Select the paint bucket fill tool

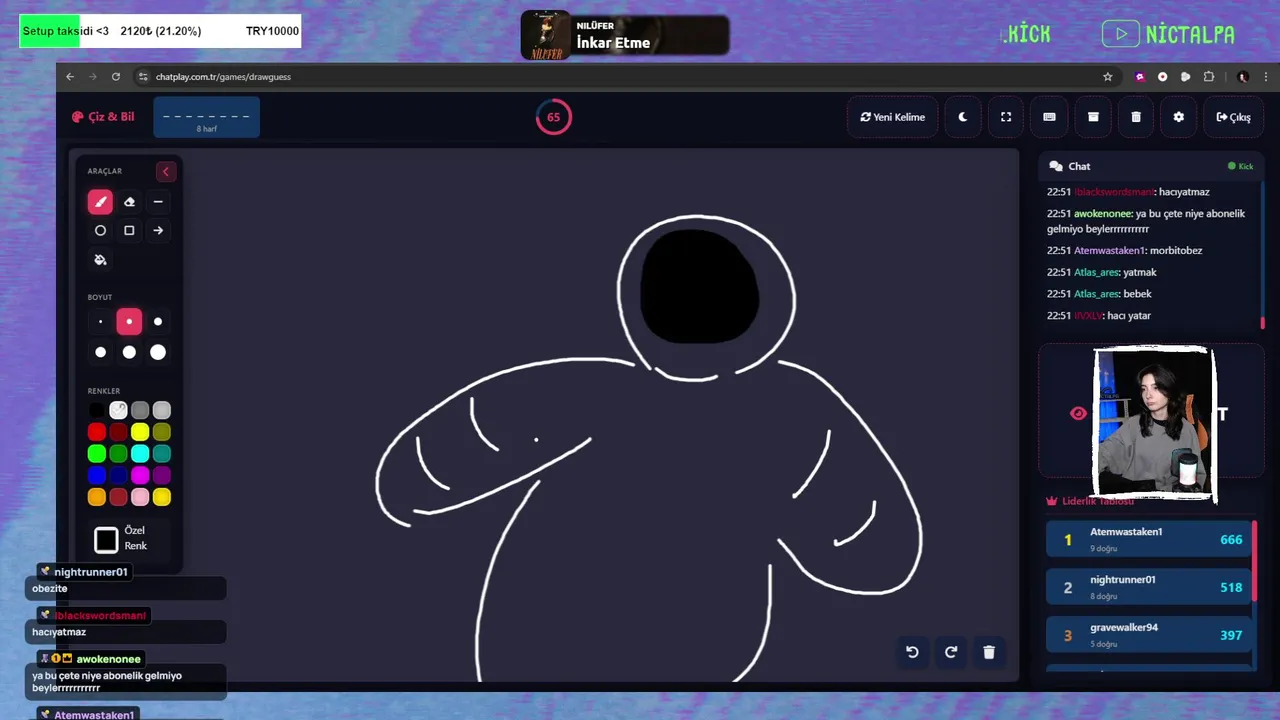[100, 260]
